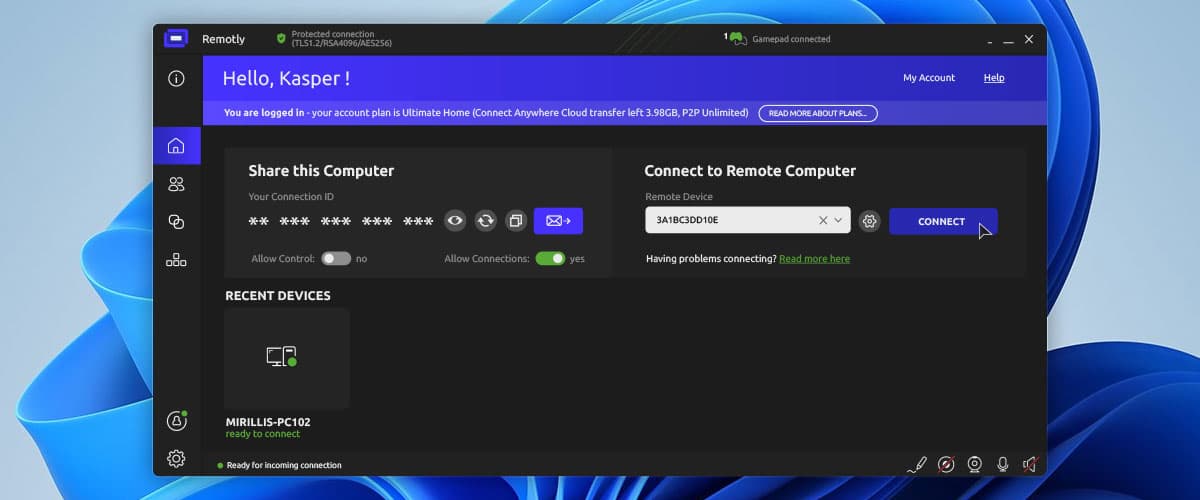Open the settings gear in sidebar

(176, 459)
